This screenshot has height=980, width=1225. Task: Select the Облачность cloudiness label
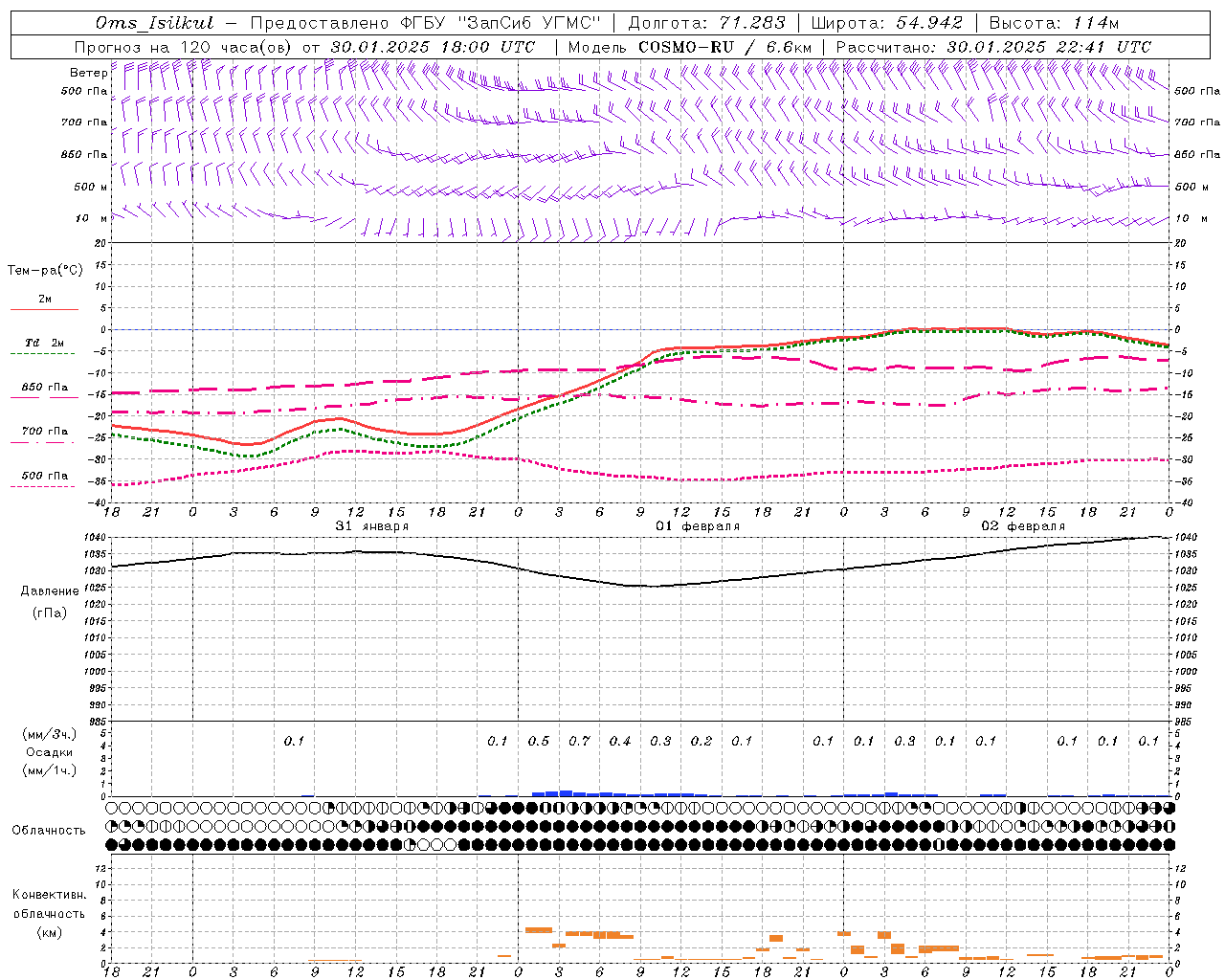(49, 831)
